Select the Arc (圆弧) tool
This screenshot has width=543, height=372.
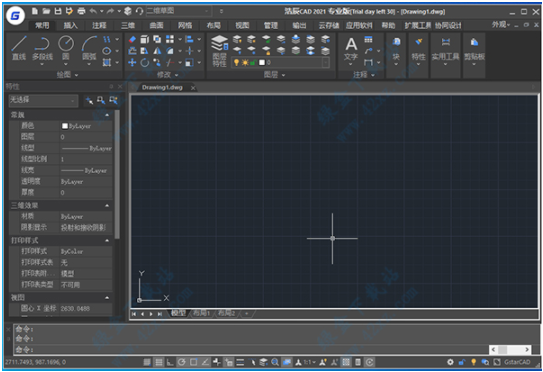coord(89,49)
